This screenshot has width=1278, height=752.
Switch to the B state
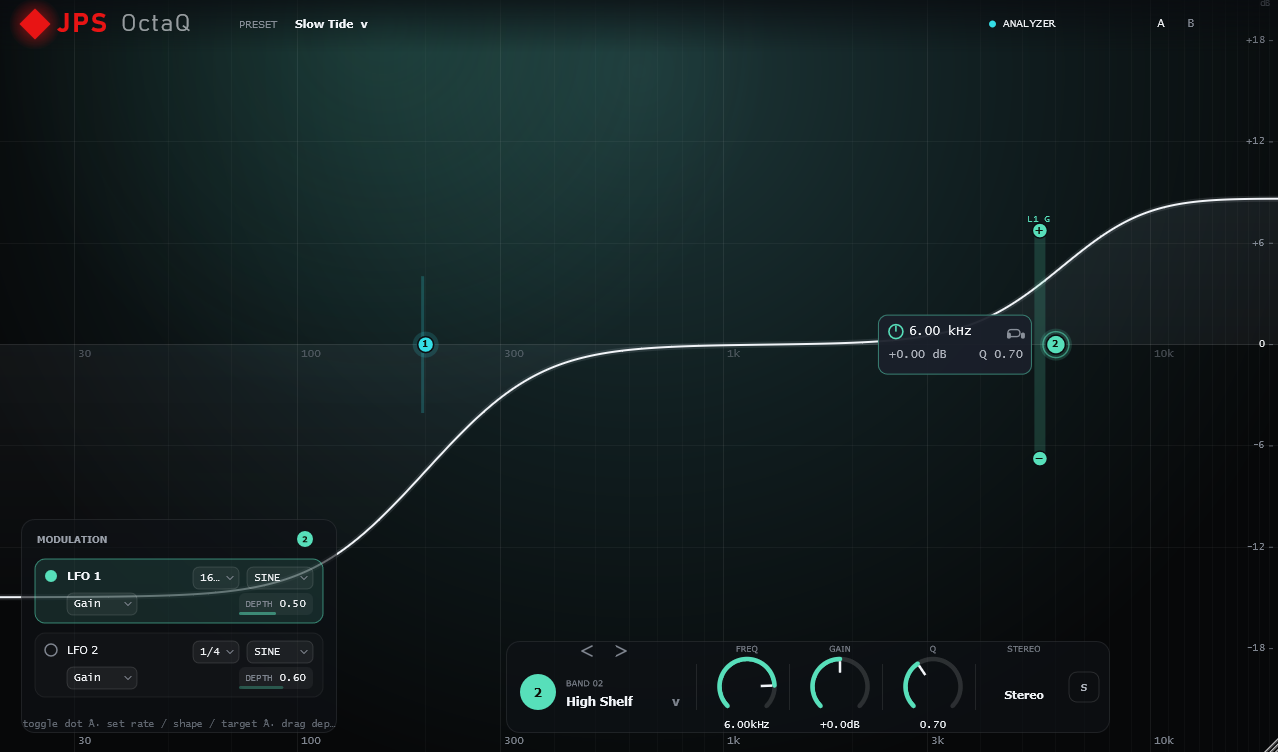[1190, 23]
